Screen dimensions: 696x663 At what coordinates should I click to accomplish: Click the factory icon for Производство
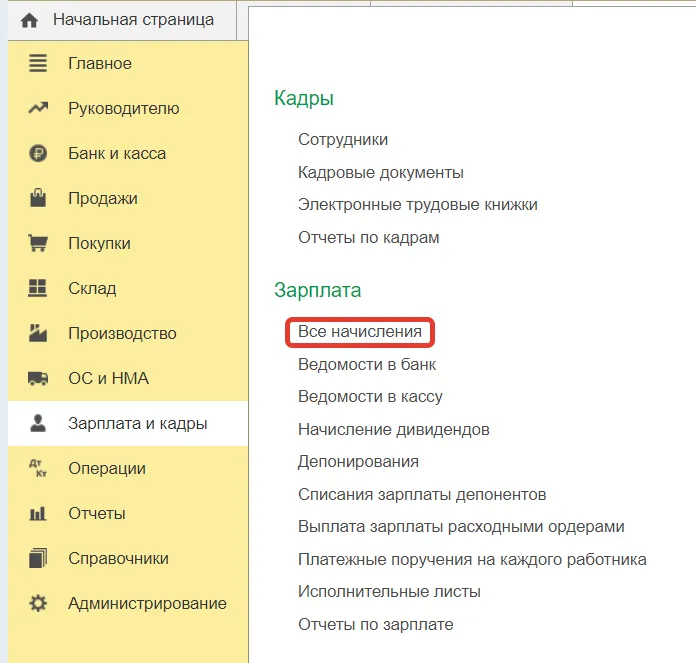pos(38,333)
